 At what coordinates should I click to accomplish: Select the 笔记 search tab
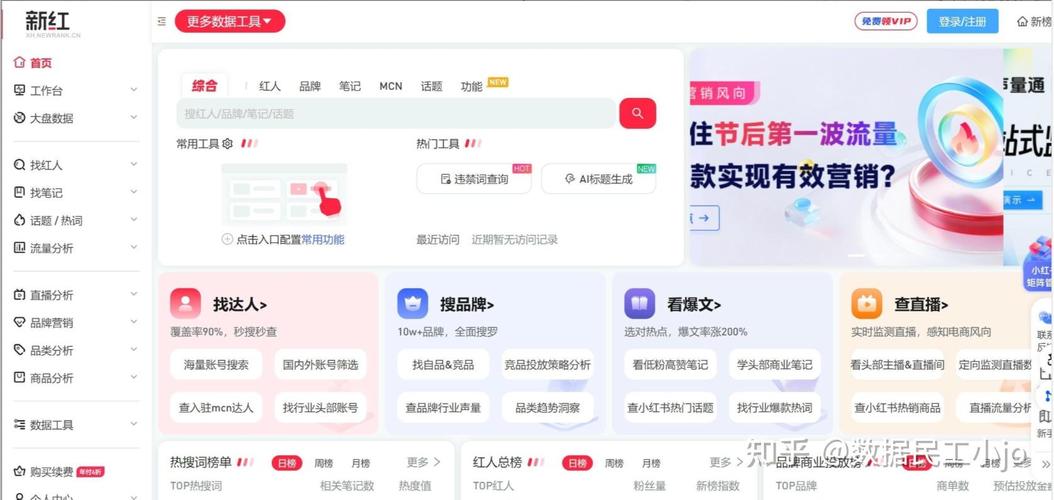[350, 86]
